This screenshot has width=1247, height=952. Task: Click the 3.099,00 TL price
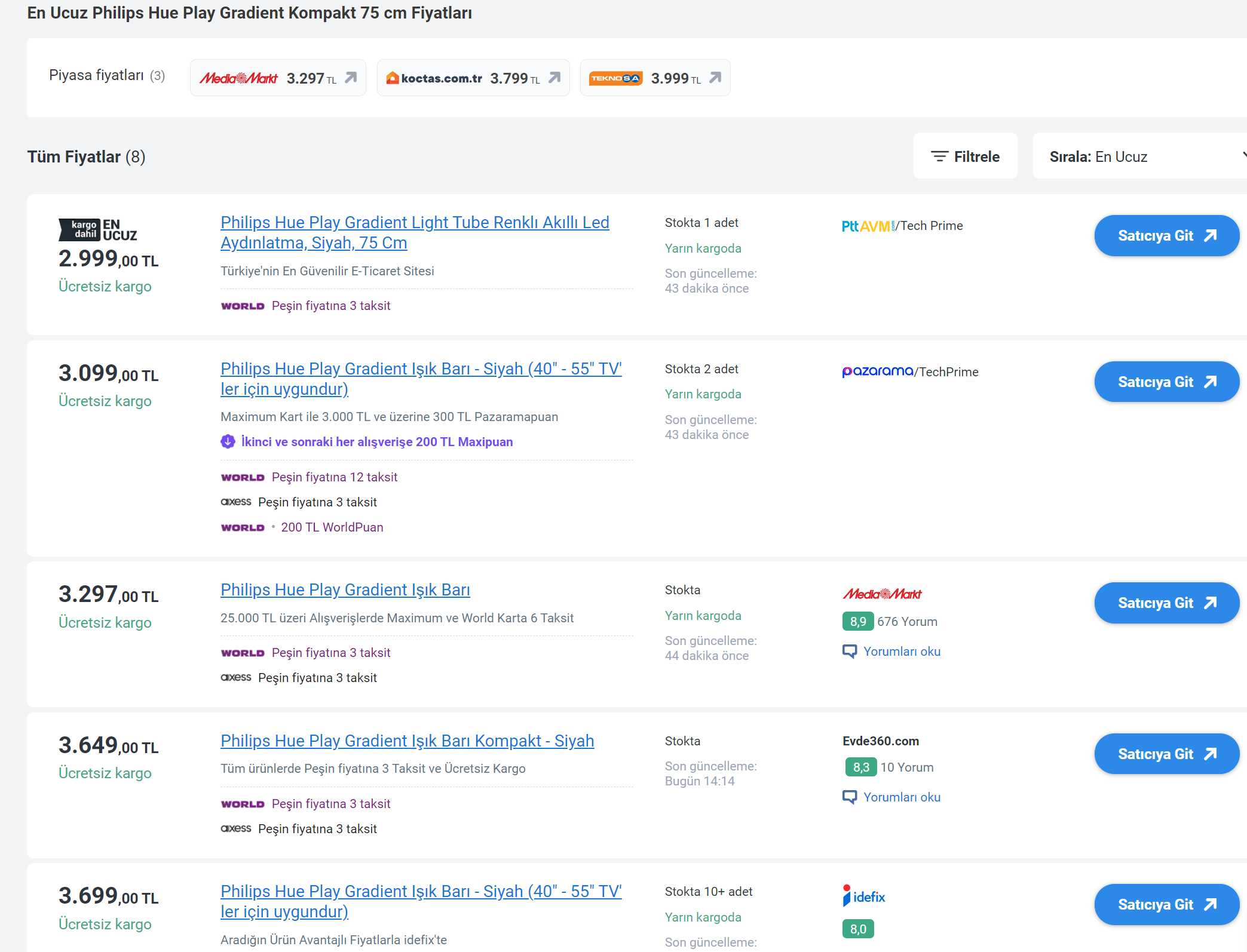coord(109,373)
